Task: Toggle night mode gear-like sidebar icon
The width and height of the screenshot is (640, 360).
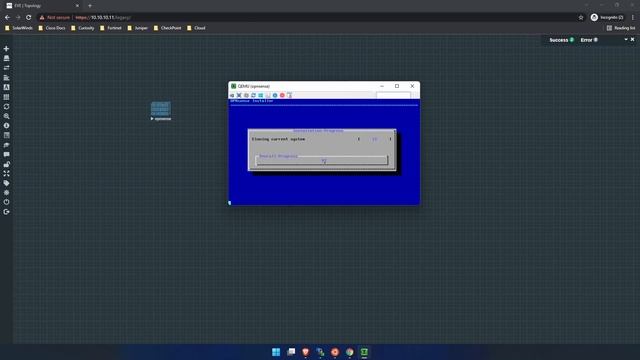Action: (x=6, y=193)
